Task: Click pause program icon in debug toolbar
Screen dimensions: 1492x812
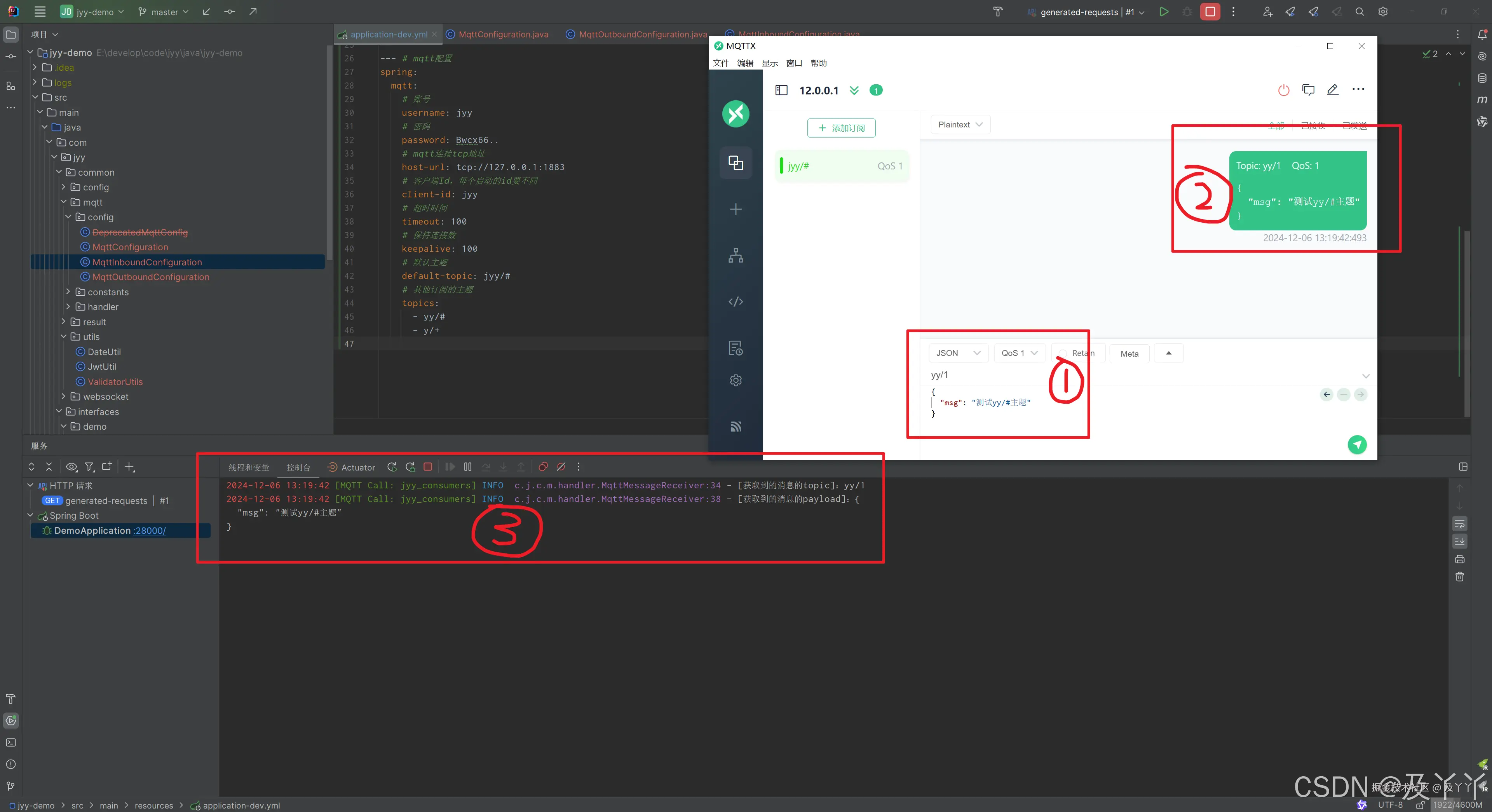Action: [x=467, y=467]
